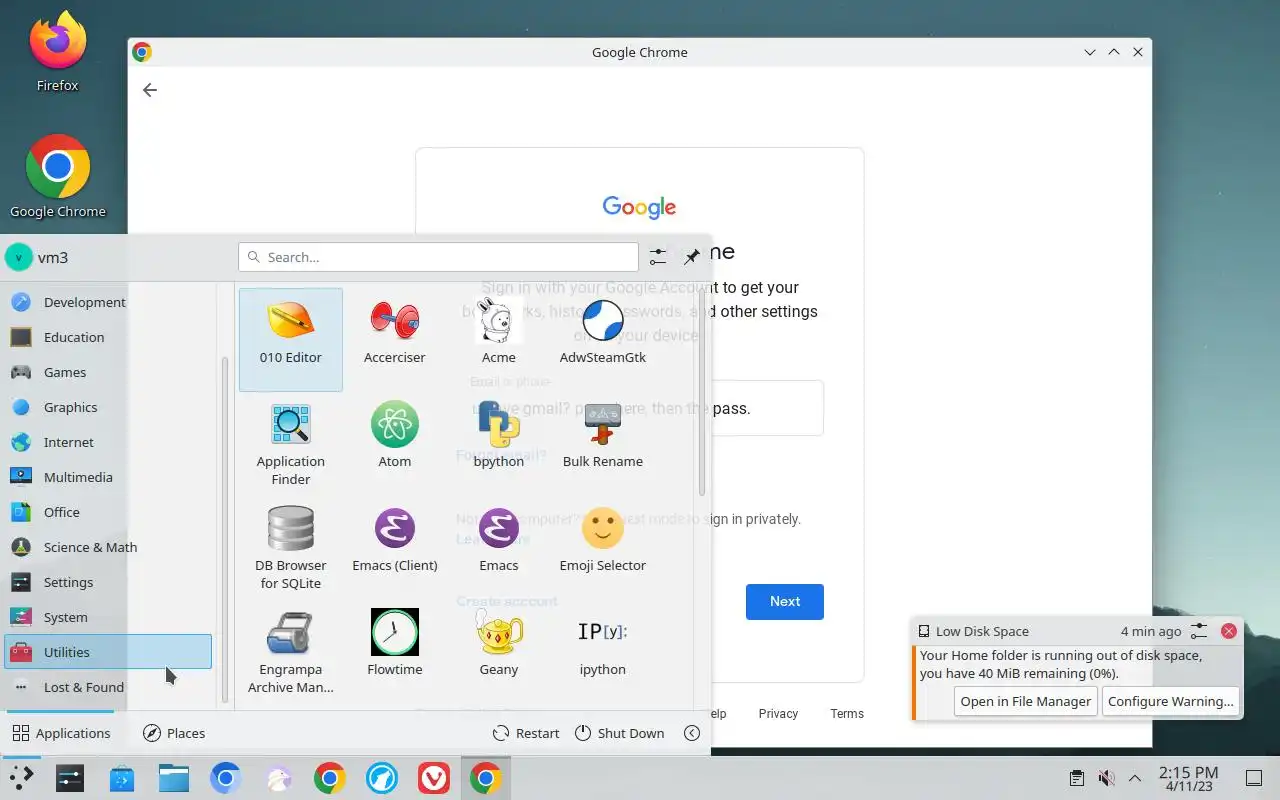Image resolution: width=1280 pixels, height=800 pixels.
Task: Click the Restart button
Action: [x=526, y=733]
